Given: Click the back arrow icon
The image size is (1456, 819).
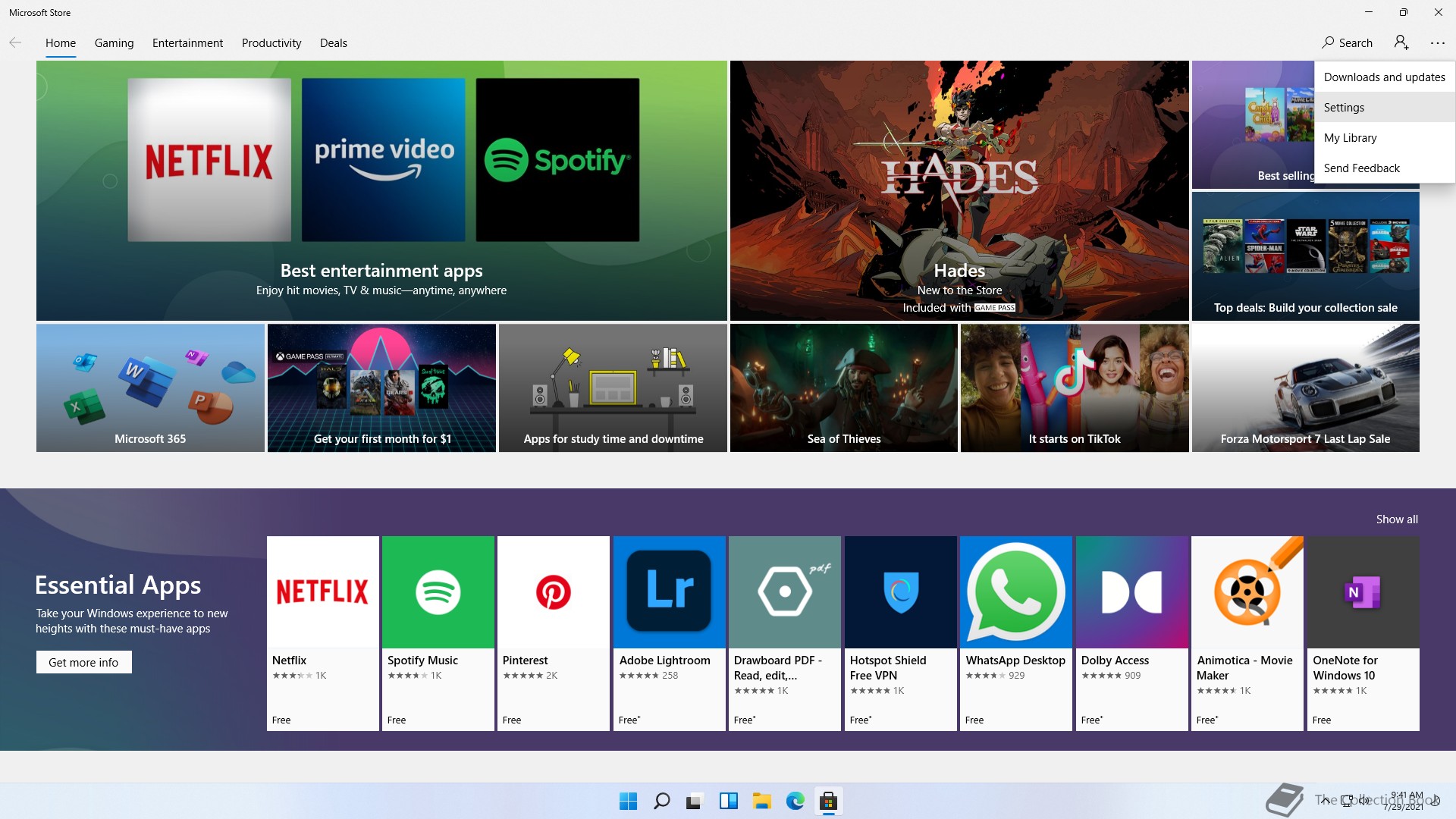Looking at the screenshot, I should click(15, 42).
